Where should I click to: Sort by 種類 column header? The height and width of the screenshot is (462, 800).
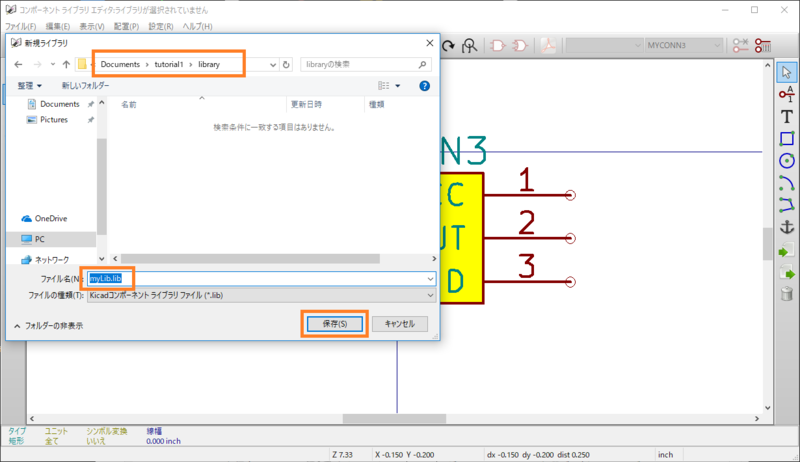tap(377, 105)
